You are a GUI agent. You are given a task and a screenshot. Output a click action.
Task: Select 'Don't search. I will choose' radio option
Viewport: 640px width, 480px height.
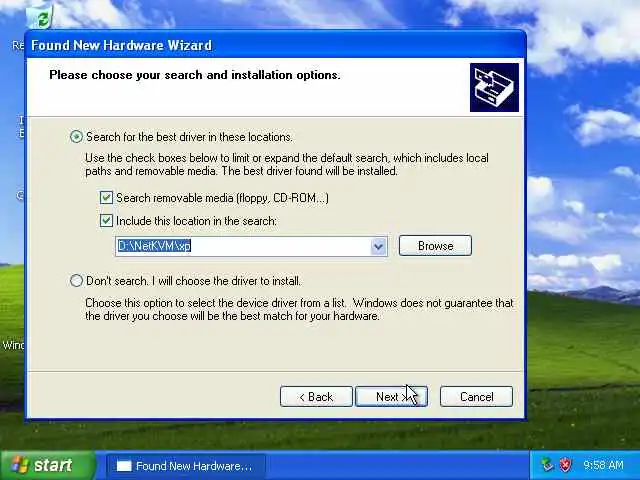click(x=76, y=281)
